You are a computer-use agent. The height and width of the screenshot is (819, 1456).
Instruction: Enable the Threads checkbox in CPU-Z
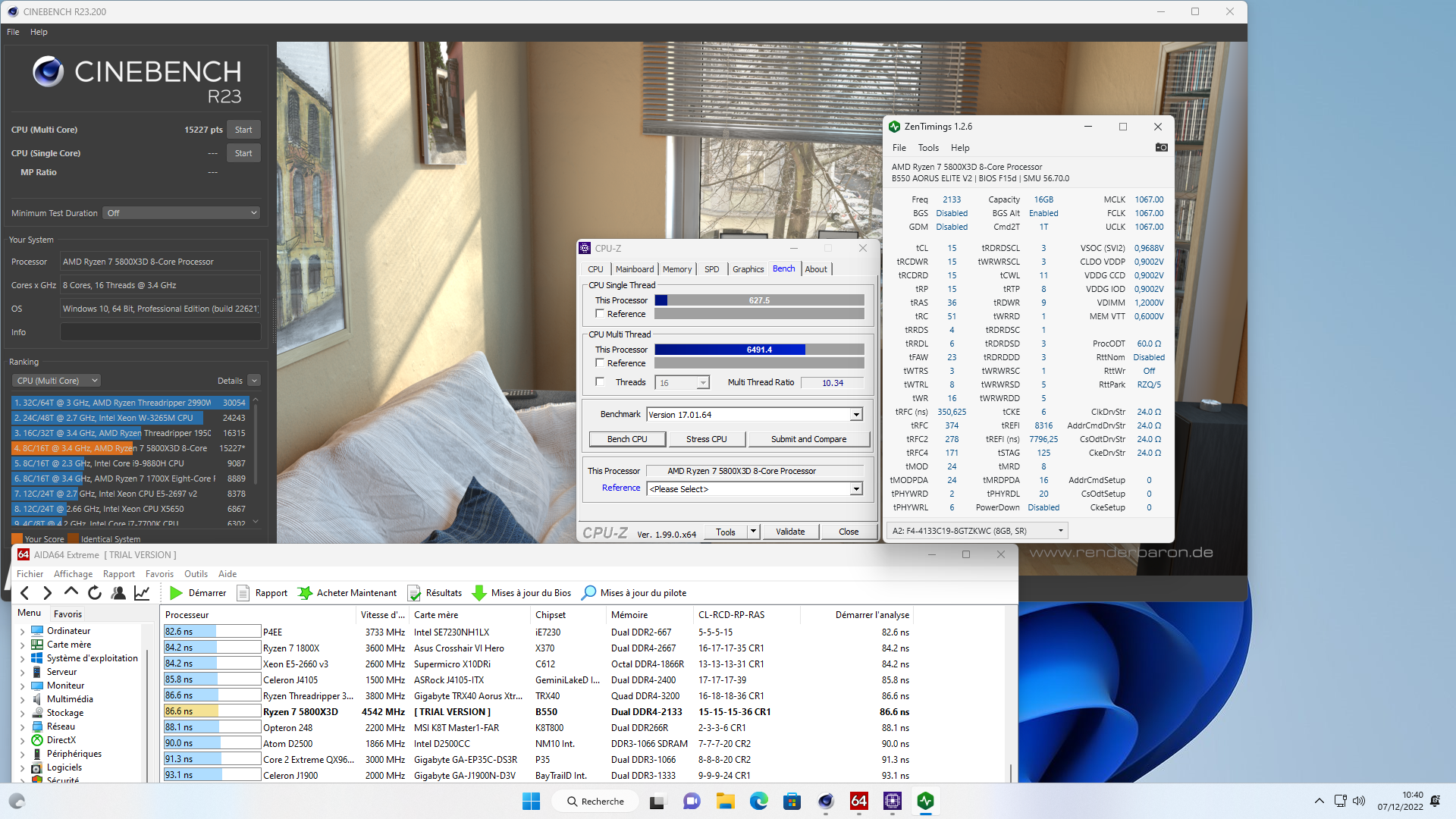tap(600, 382)
